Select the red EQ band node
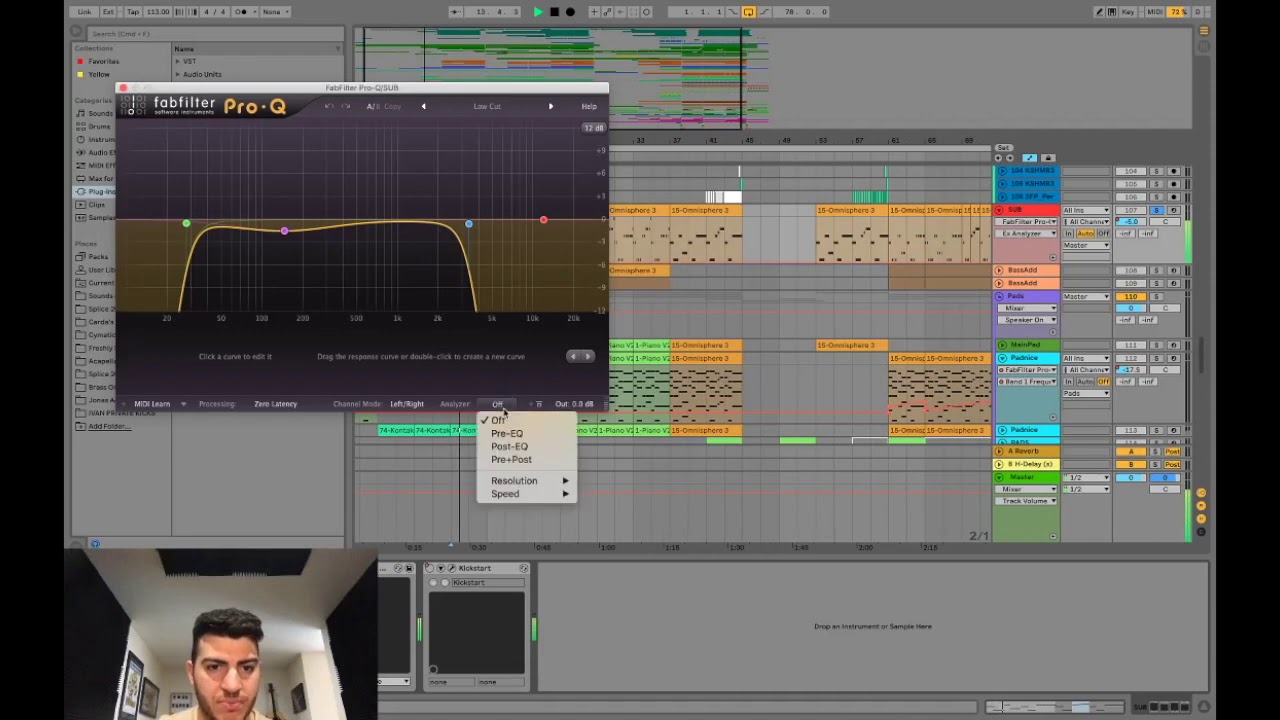The width and height of the screenshot is (1280, 720). pyautogui.click(x=544, y=219)
